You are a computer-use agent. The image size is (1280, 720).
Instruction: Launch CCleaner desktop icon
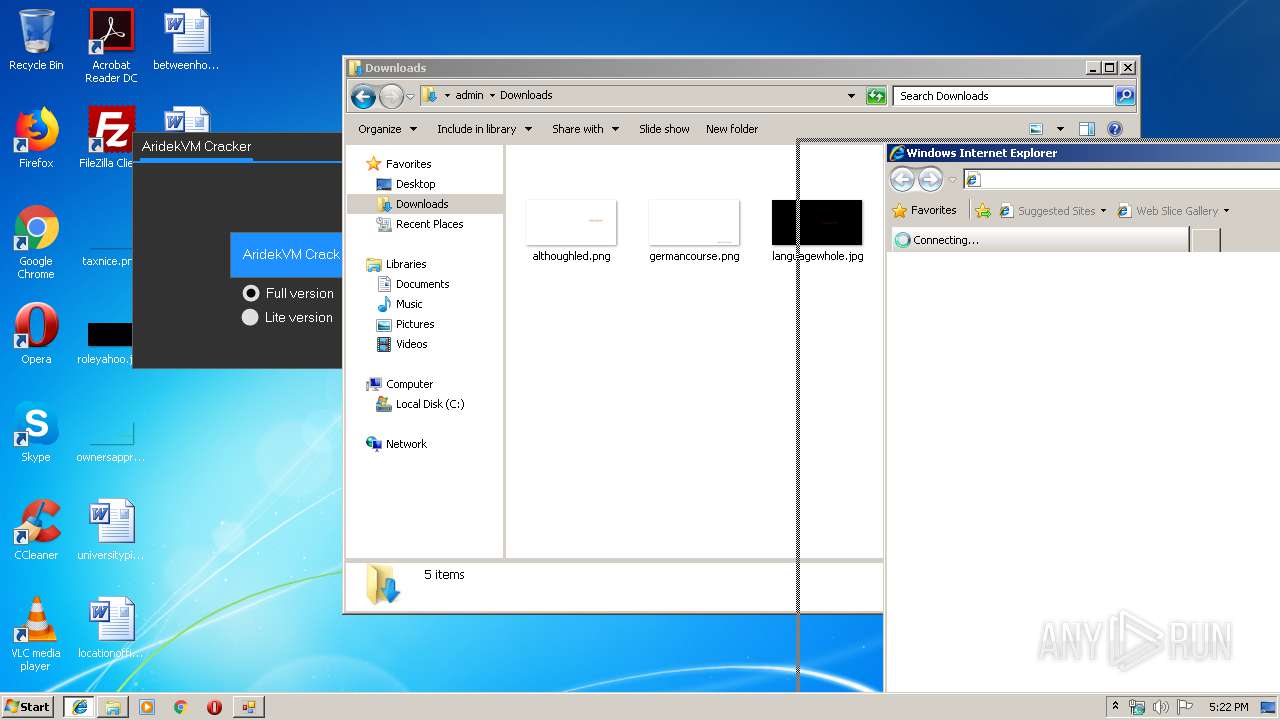click(36, 530)
